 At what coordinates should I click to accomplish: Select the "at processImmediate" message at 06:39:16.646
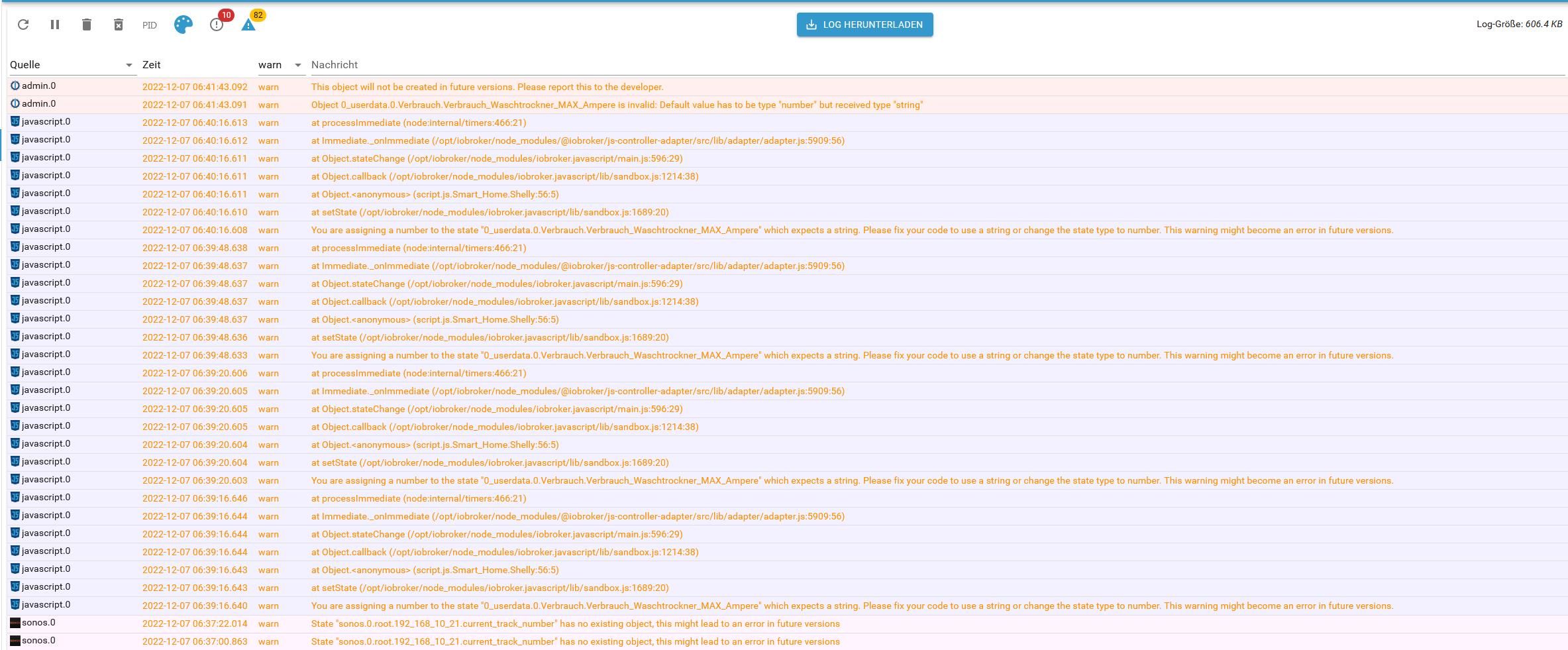[419, 498]
